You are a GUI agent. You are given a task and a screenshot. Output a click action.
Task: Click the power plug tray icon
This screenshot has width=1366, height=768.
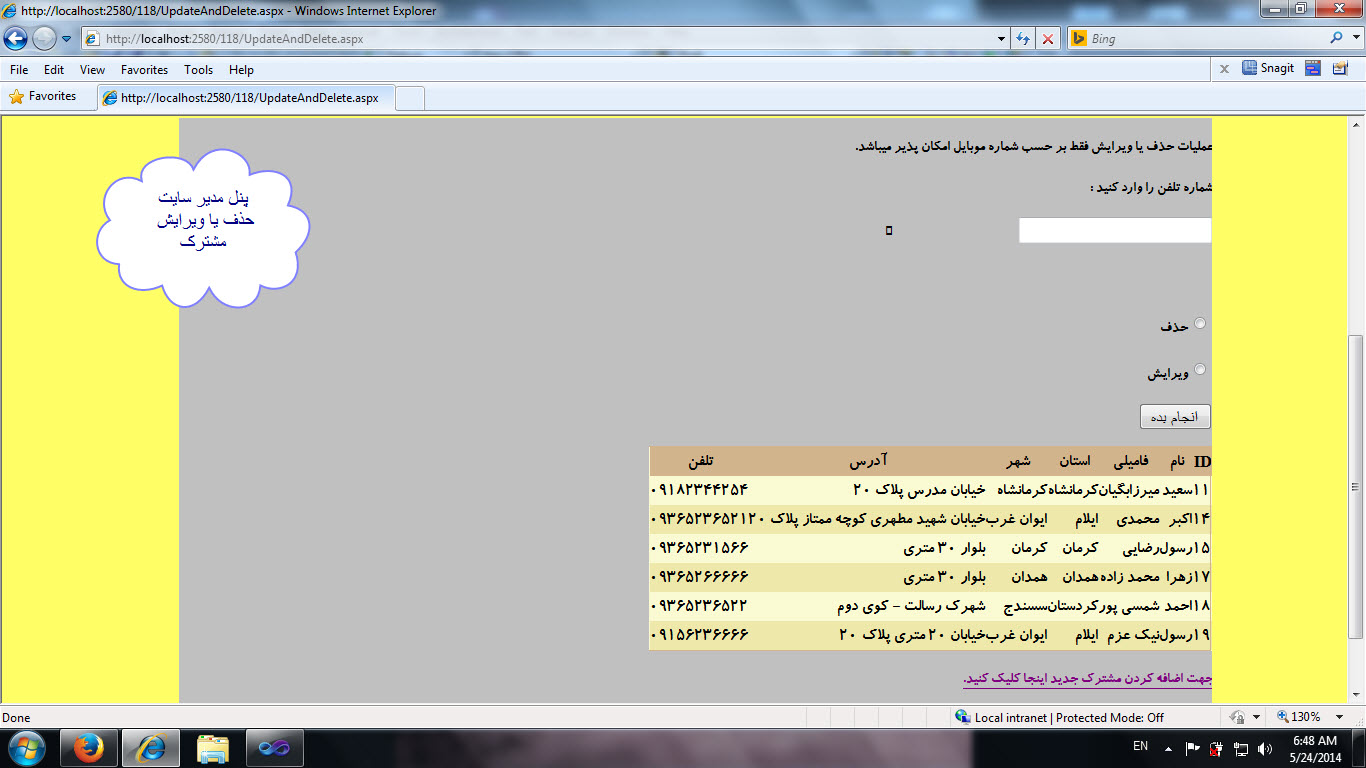(x=1217, y=748)
